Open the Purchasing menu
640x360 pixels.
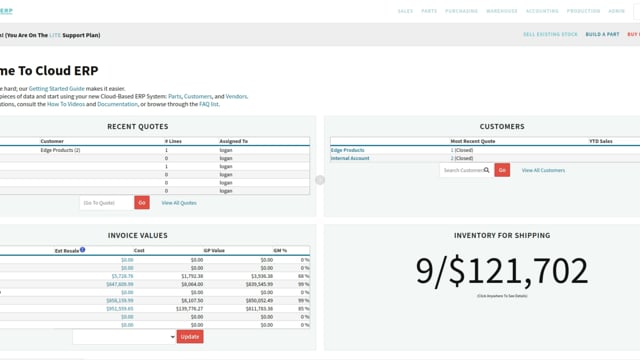462,11
